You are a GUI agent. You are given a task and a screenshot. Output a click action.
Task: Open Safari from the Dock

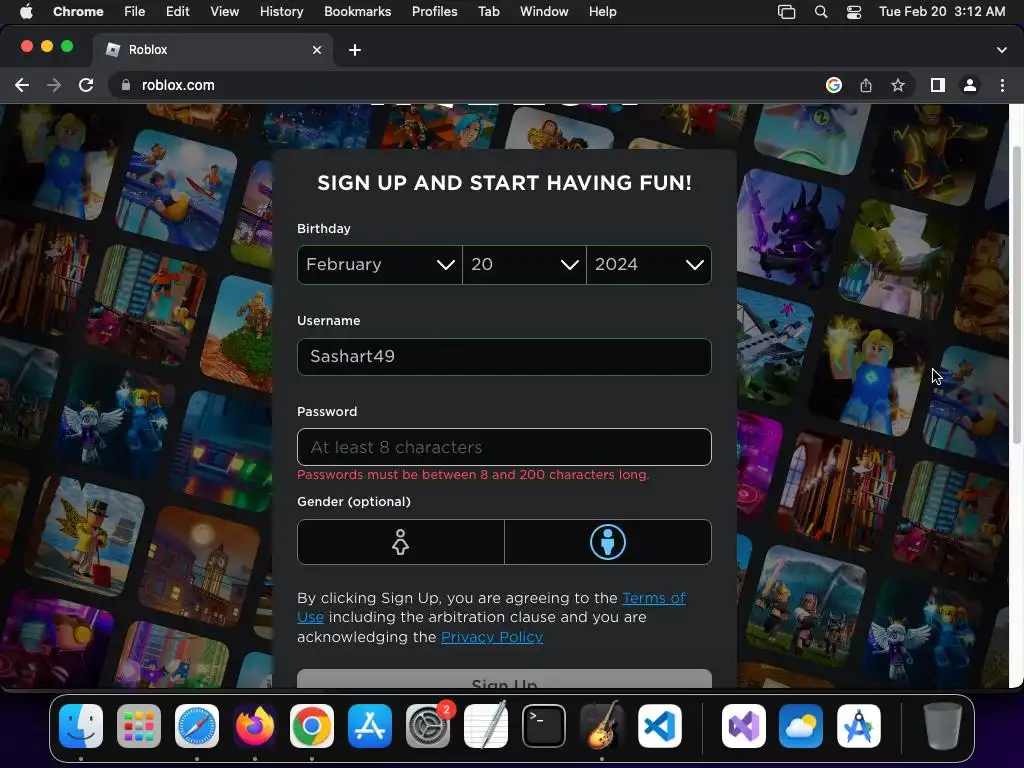(x=197, y=726)
